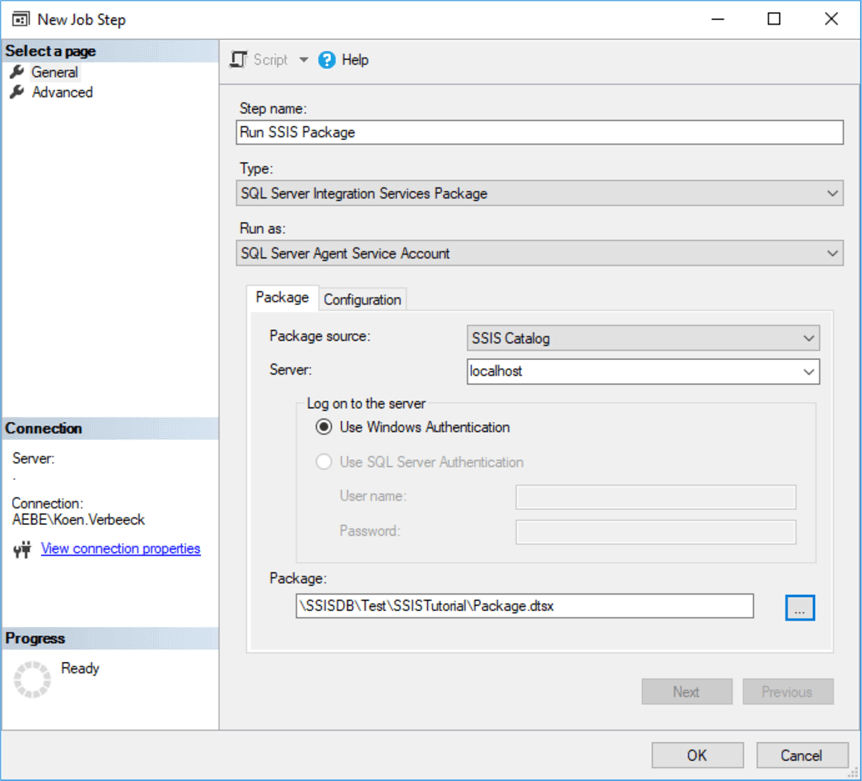This screenshot has width=862, height=781.
Task: Select the Advanced page
Action: (x=62, y=92)
